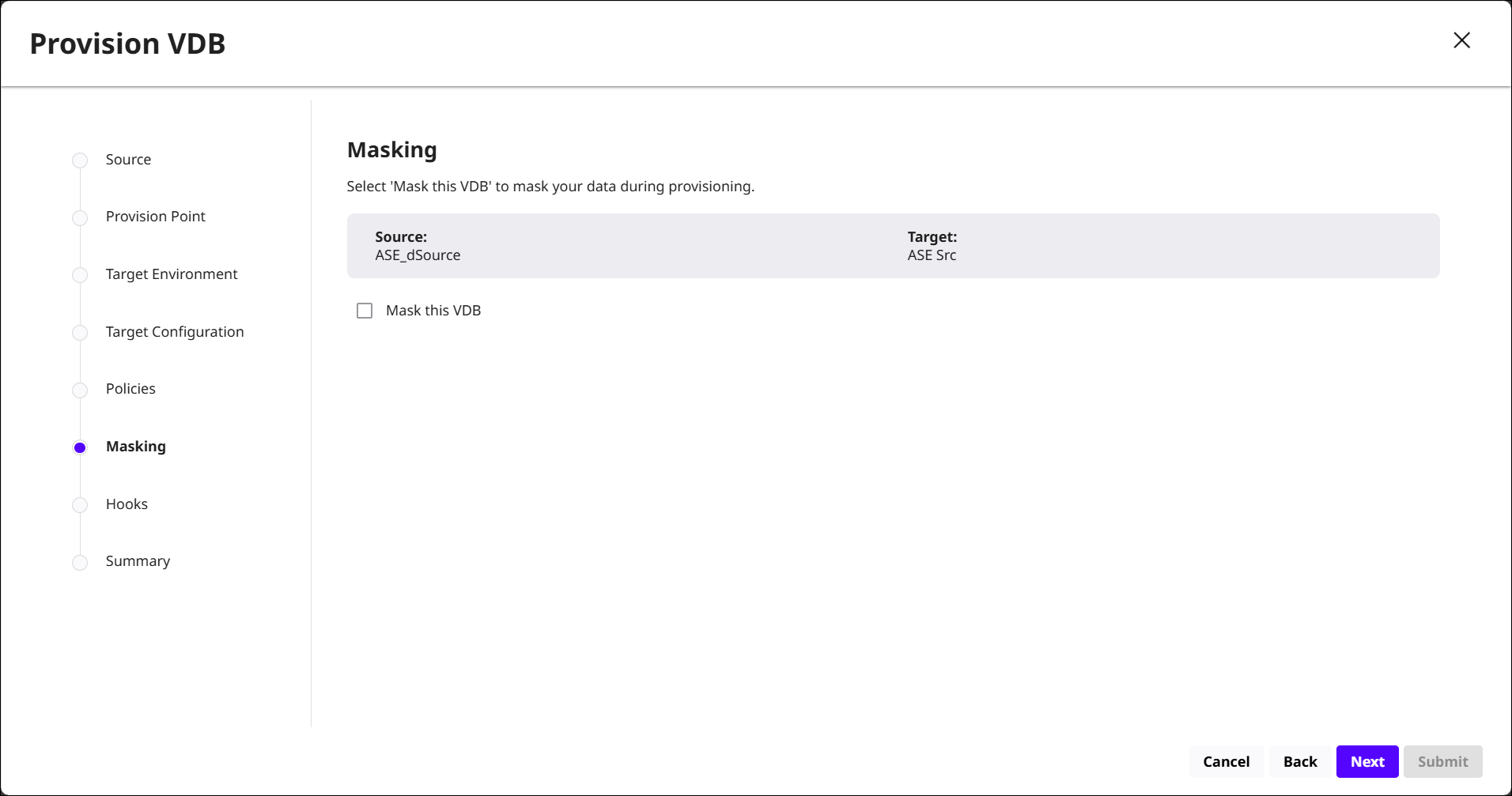Viewport: 1512px width, 796px height.
Task: Click the active Masking step dot
Action: 80,447
